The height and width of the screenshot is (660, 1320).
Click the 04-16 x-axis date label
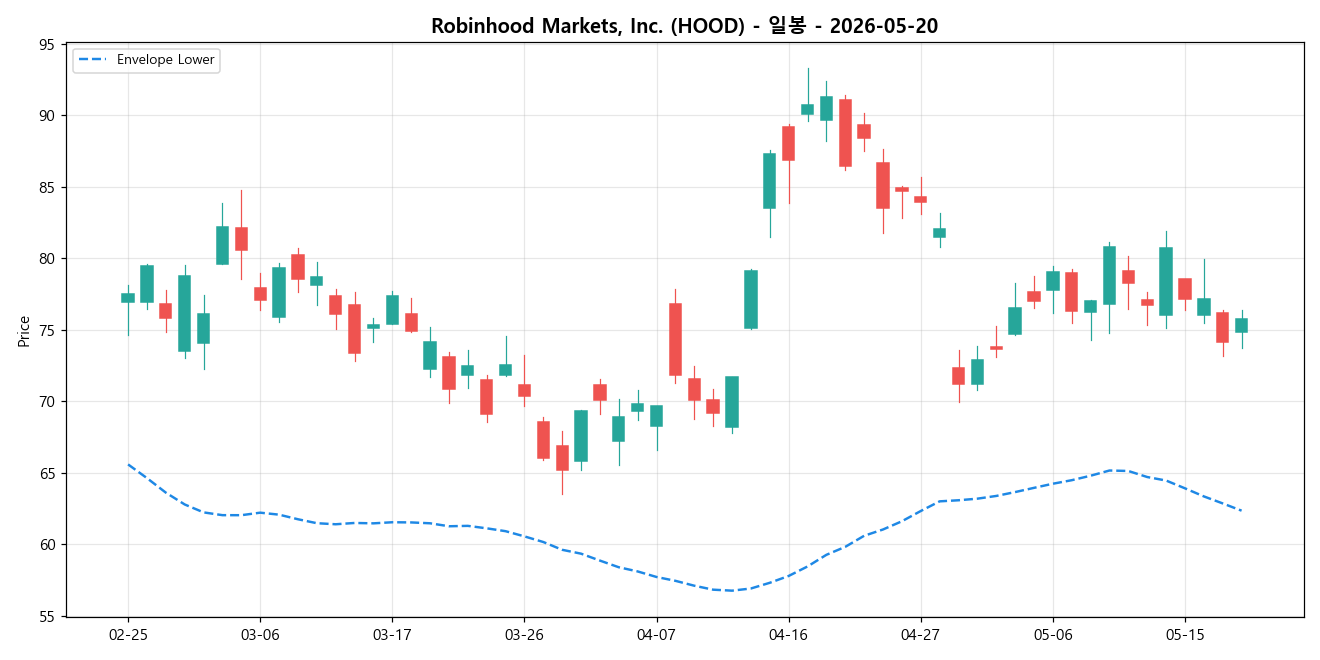(x=788, y=635)
